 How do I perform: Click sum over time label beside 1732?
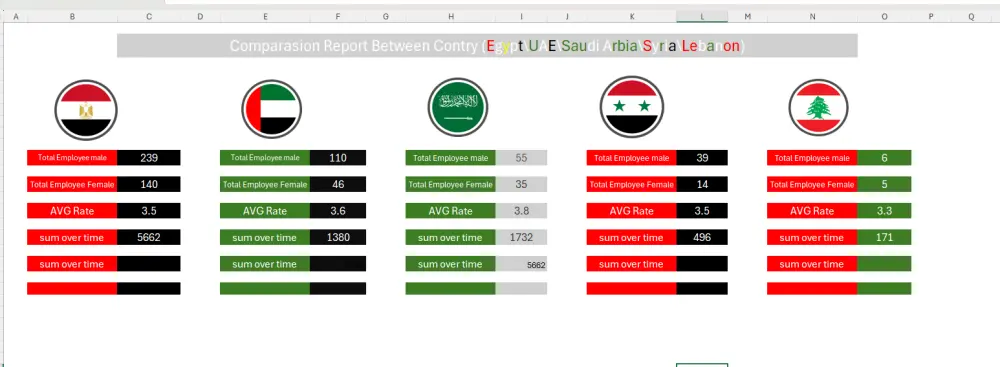tap(451, 237)
